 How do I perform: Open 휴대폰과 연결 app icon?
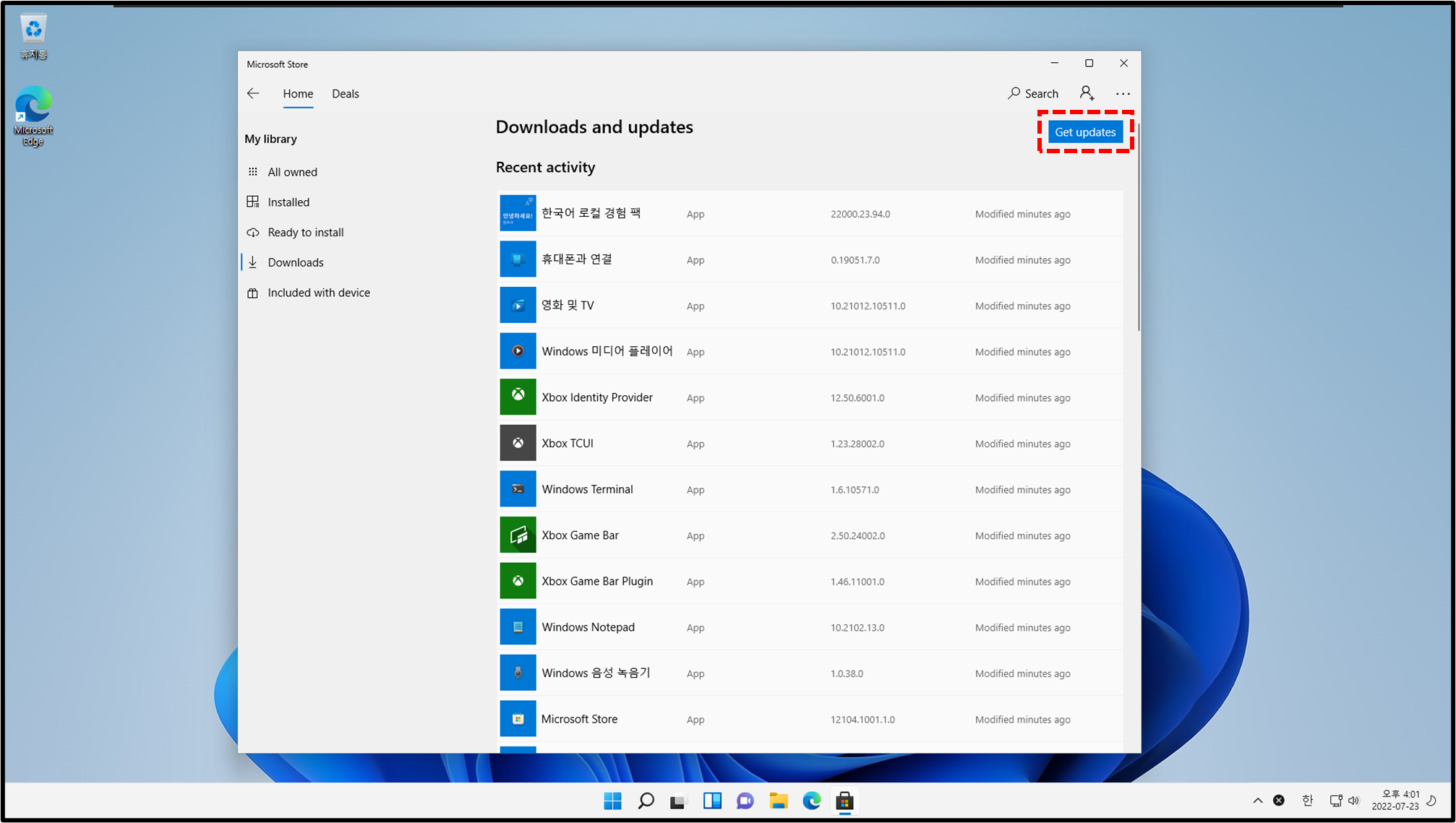pyautogui.click(x=518, y=259)
